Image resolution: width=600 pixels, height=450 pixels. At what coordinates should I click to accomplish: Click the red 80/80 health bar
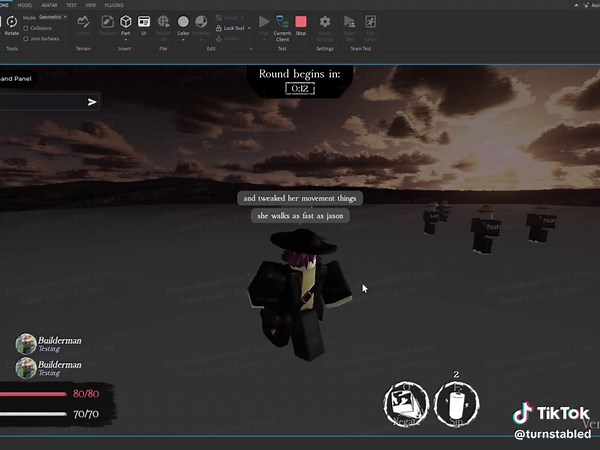pos(33,394)
